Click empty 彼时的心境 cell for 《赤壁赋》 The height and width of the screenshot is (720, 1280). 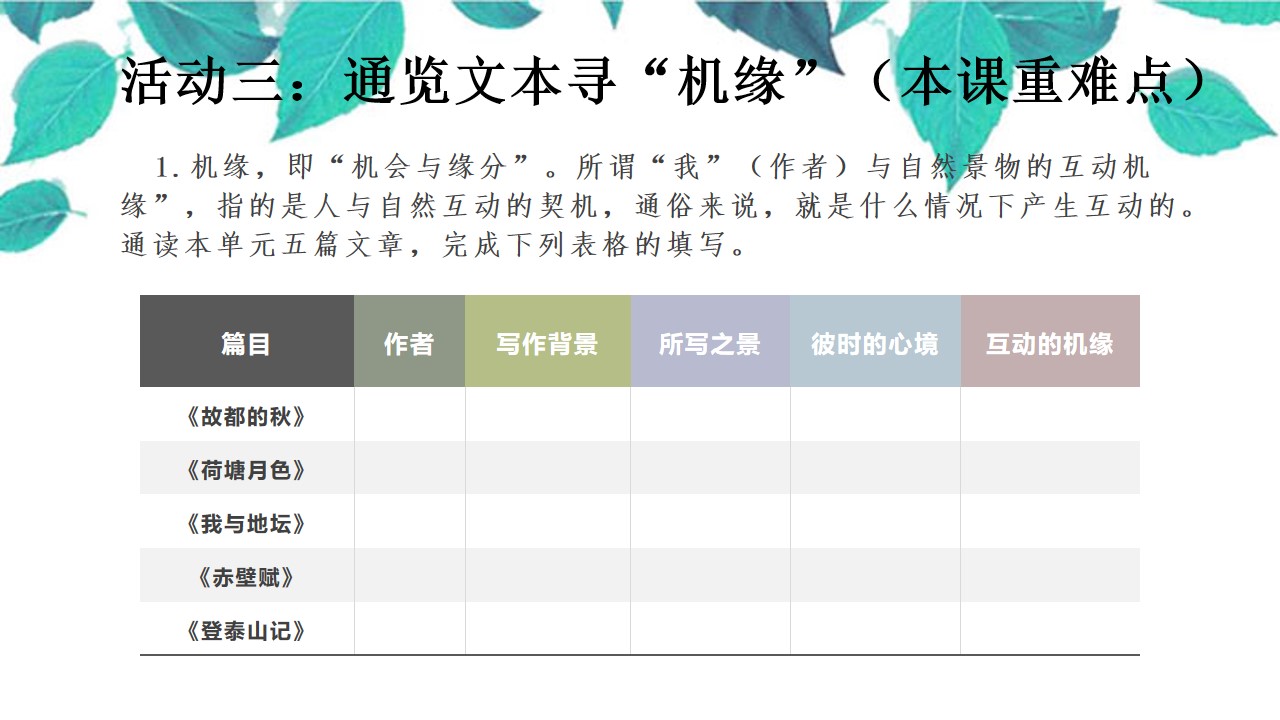(875, 576)
